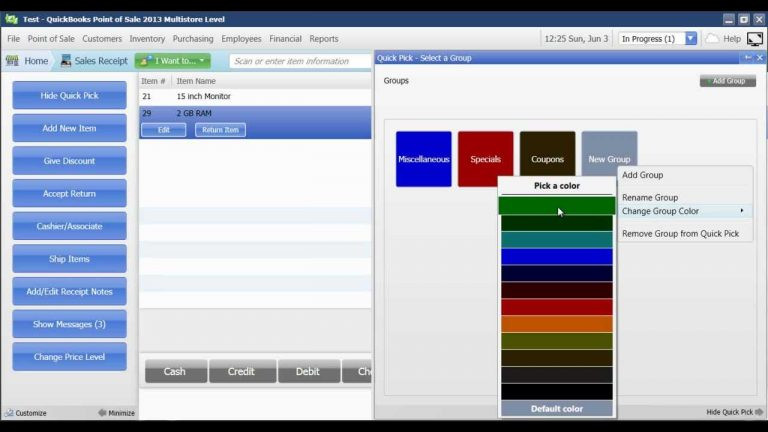Screen dimensions: 768x432
Task: Click the Ship Items button
Action: 70,259
